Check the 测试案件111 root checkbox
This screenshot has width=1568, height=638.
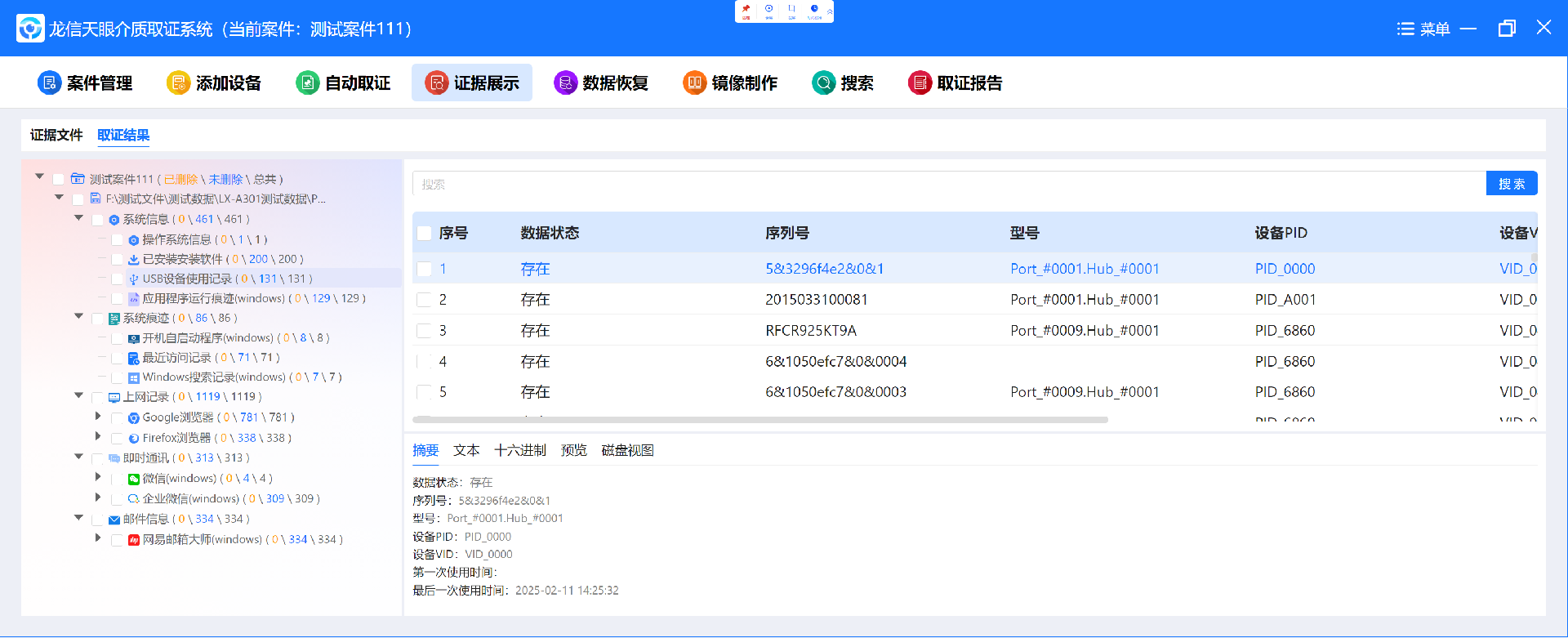click(59, 179)
